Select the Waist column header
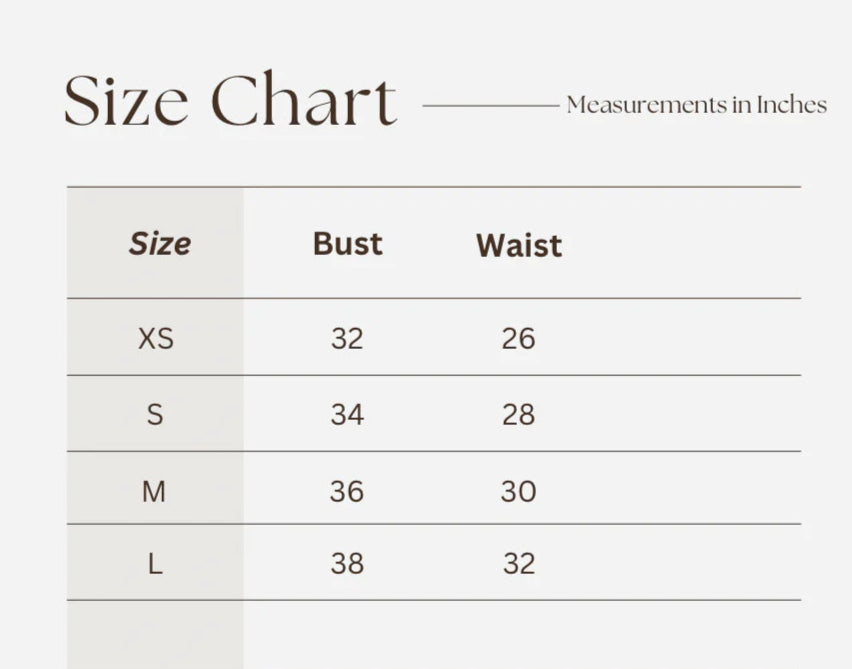852x669 pixels. 518,245
